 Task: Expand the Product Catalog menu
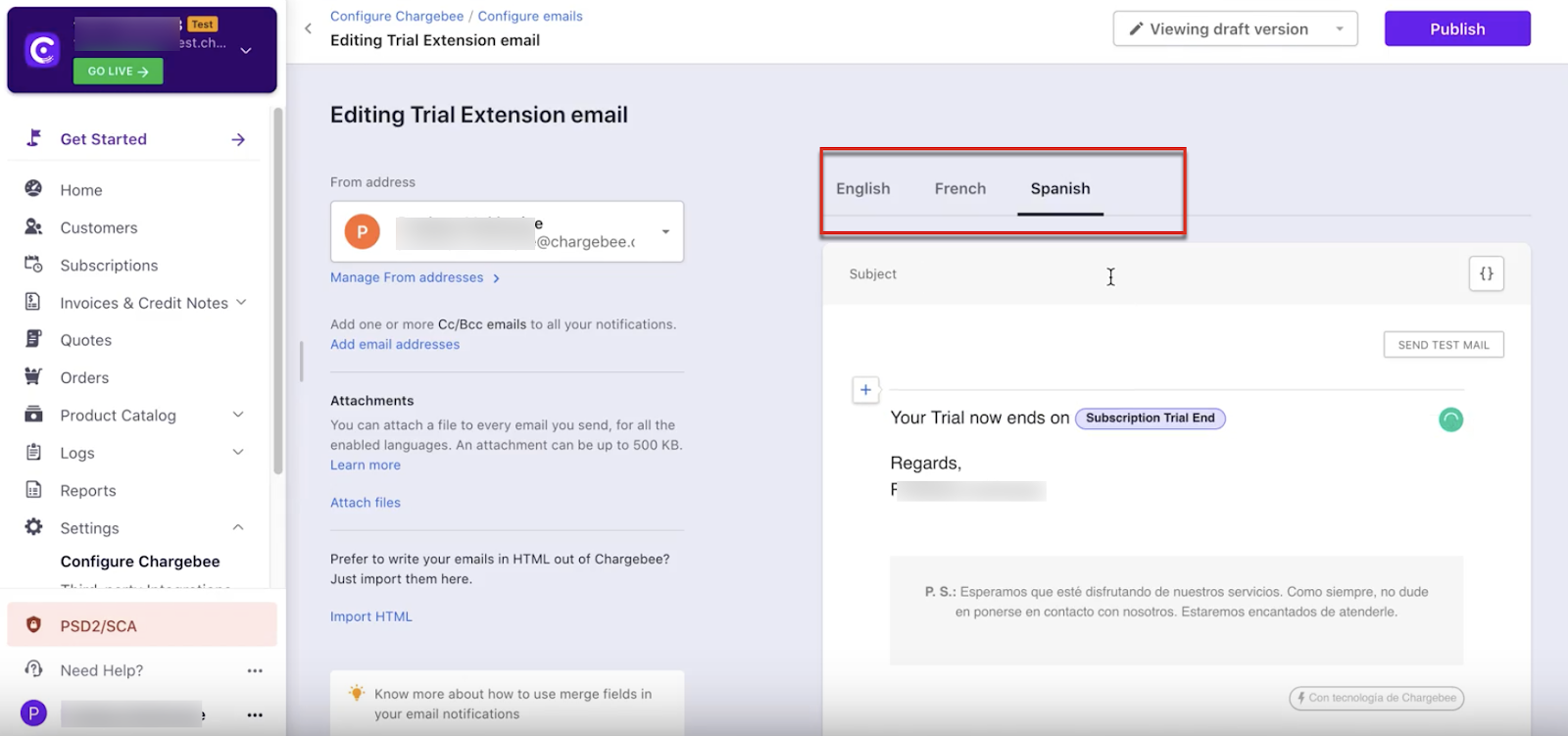(x=237, y=415)
